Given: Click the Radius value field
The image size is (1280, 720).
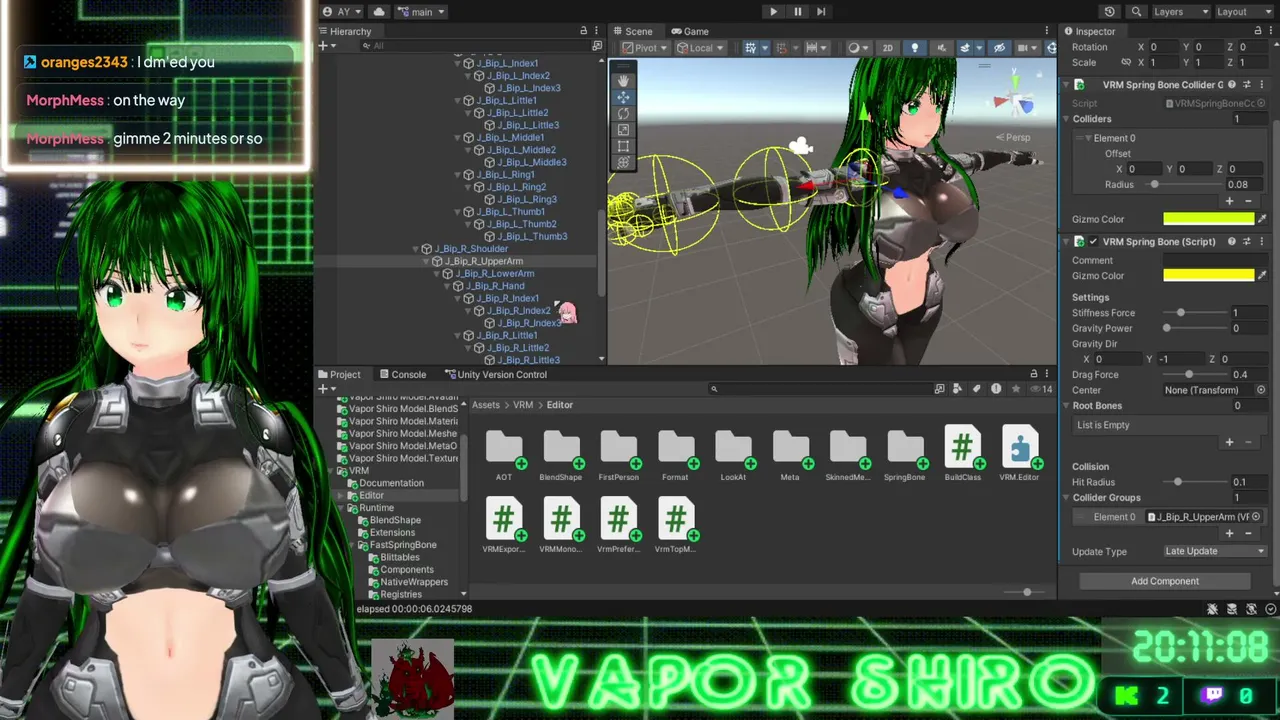Looking at the screenshot, I should [x=1246, y=185].
